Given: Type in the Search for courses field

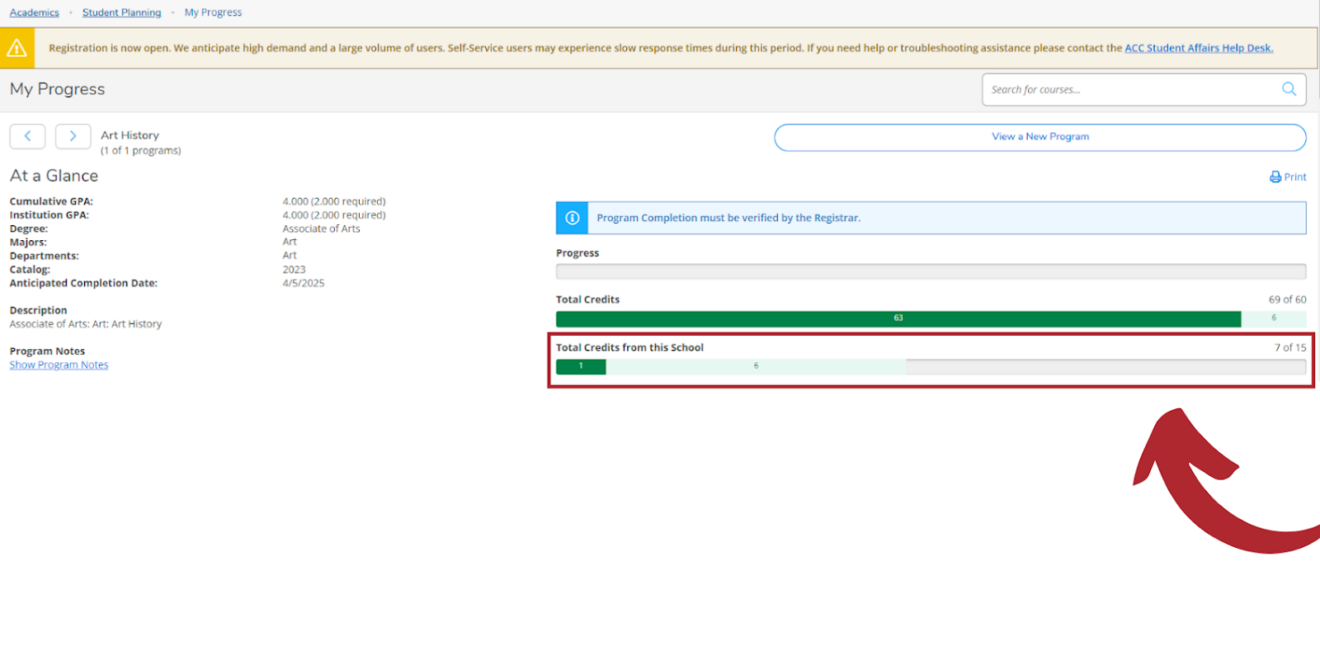Looking at the screenshot, I should 1130,89.
